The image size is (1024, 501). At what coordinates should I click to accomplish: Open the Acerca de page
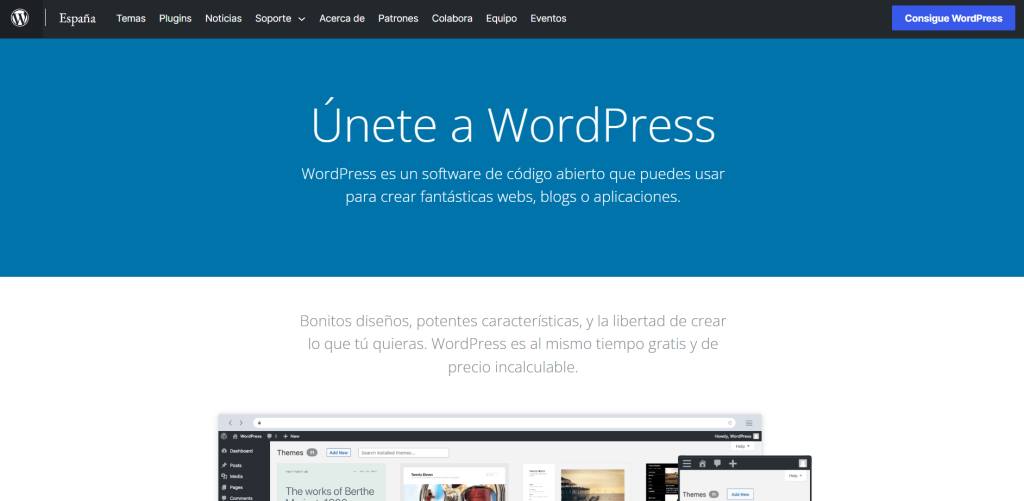(342, 18)
